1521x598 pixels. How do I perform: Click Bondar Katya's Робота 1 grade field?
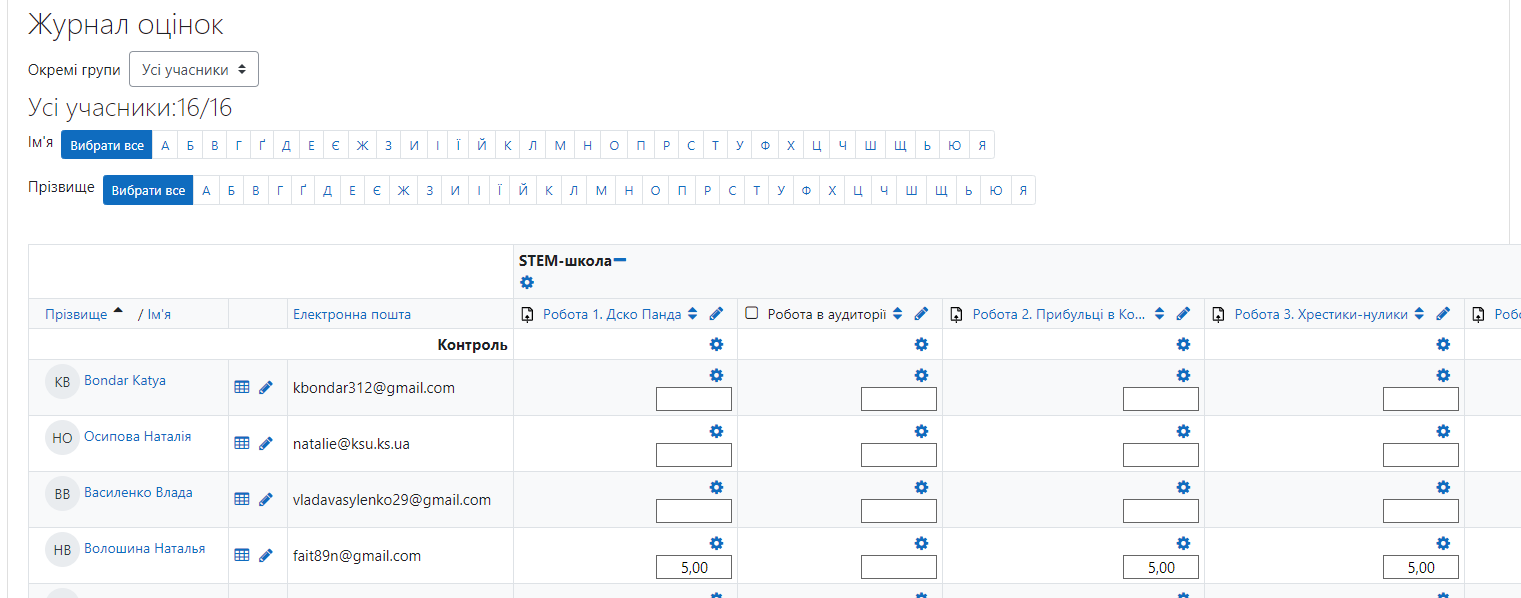click(x=694, y=399)
